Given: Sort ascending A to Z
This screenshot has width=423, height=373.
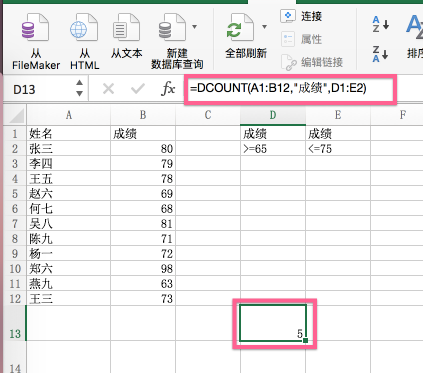Looking at the screenshot, I should coord(380,24).
